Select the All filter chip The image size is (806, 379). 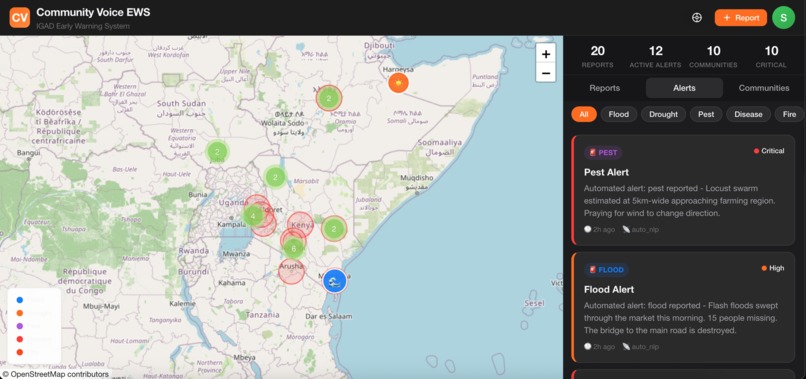584,114
